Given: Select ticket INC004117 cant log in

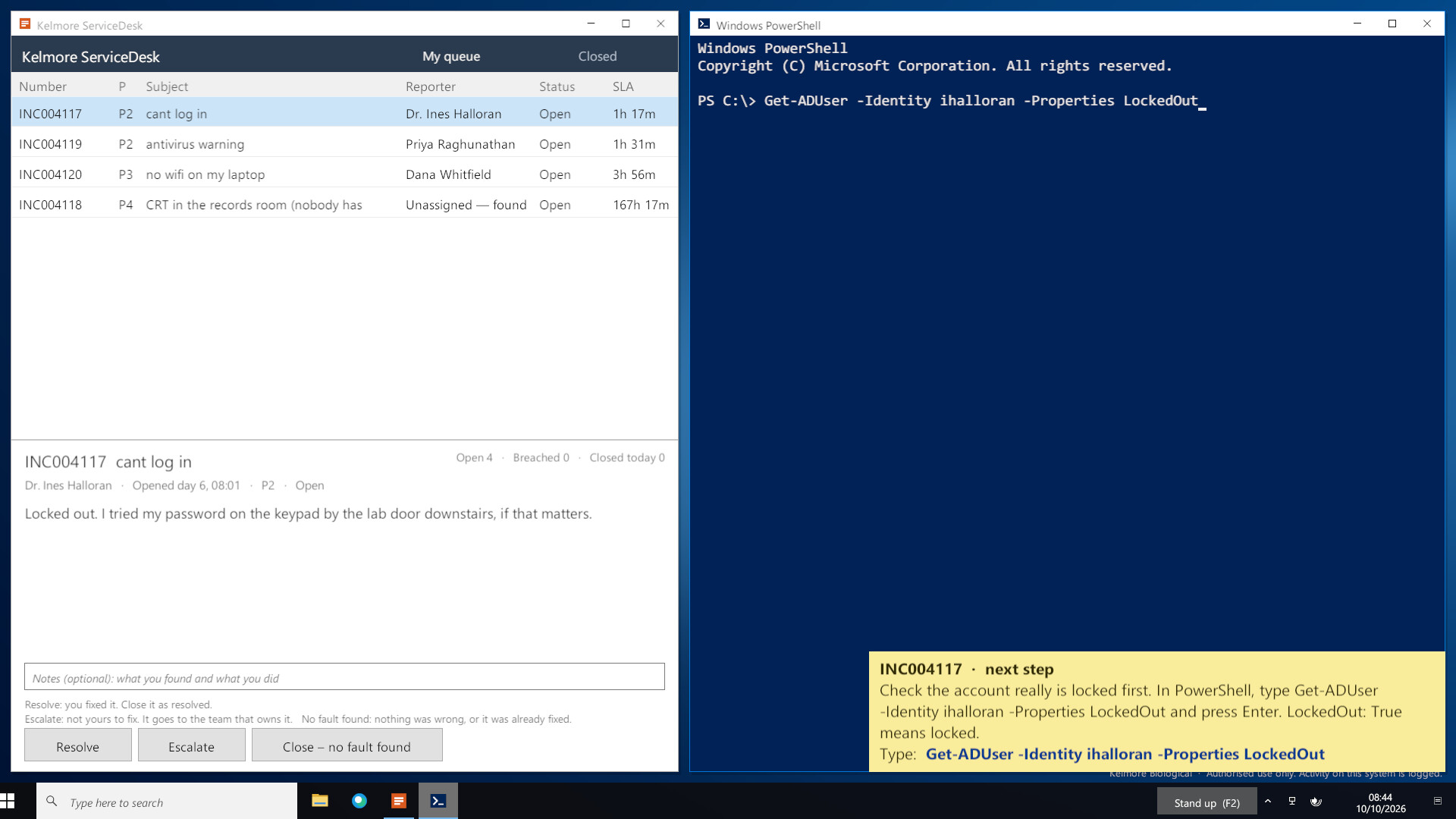Looking at the screenshot, I should coord(344,113).
